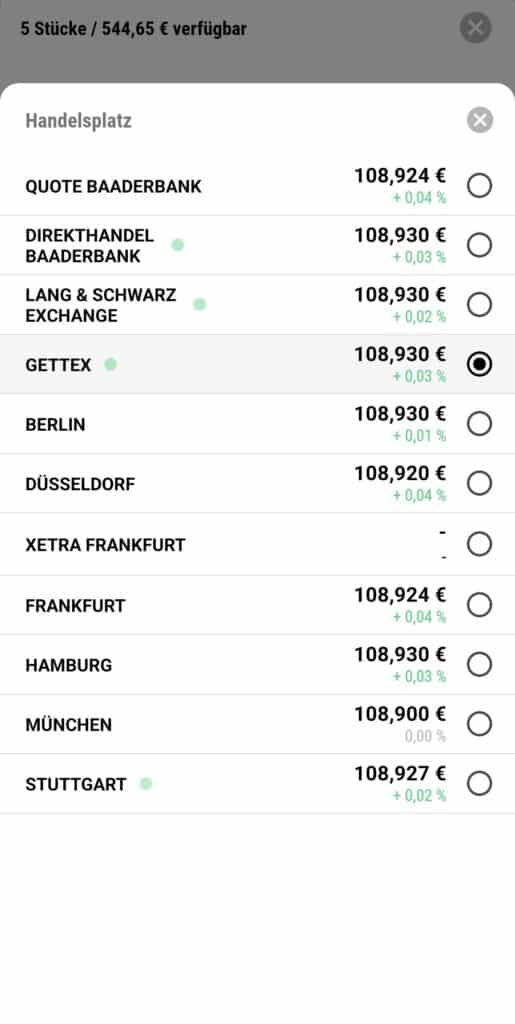Pick HAMBURG radio button
Viewport: 515px width, 1024px height.
[x=479, y=665]
